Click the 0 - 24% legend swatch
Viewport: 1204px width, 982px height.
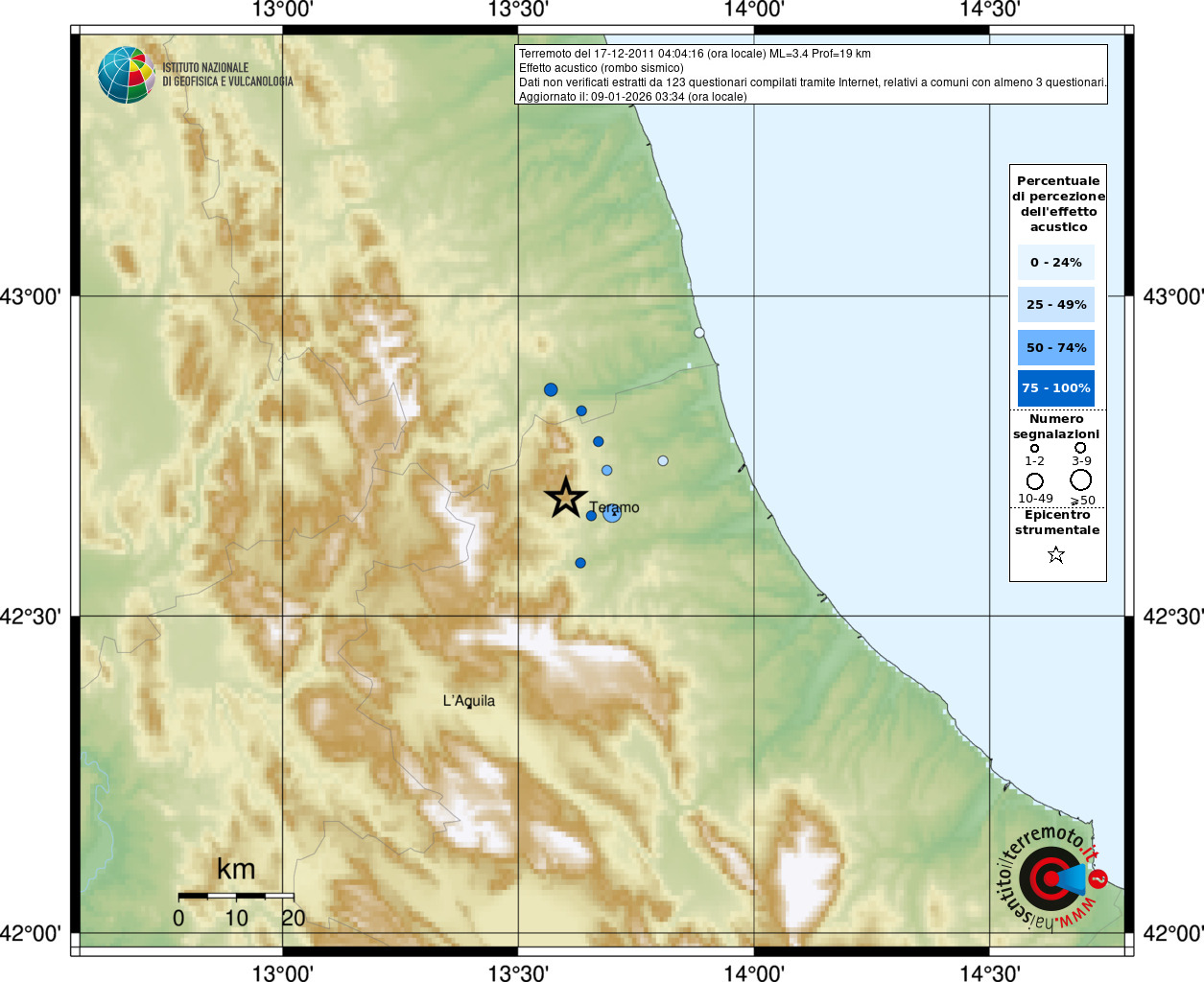click(1056, 262)
